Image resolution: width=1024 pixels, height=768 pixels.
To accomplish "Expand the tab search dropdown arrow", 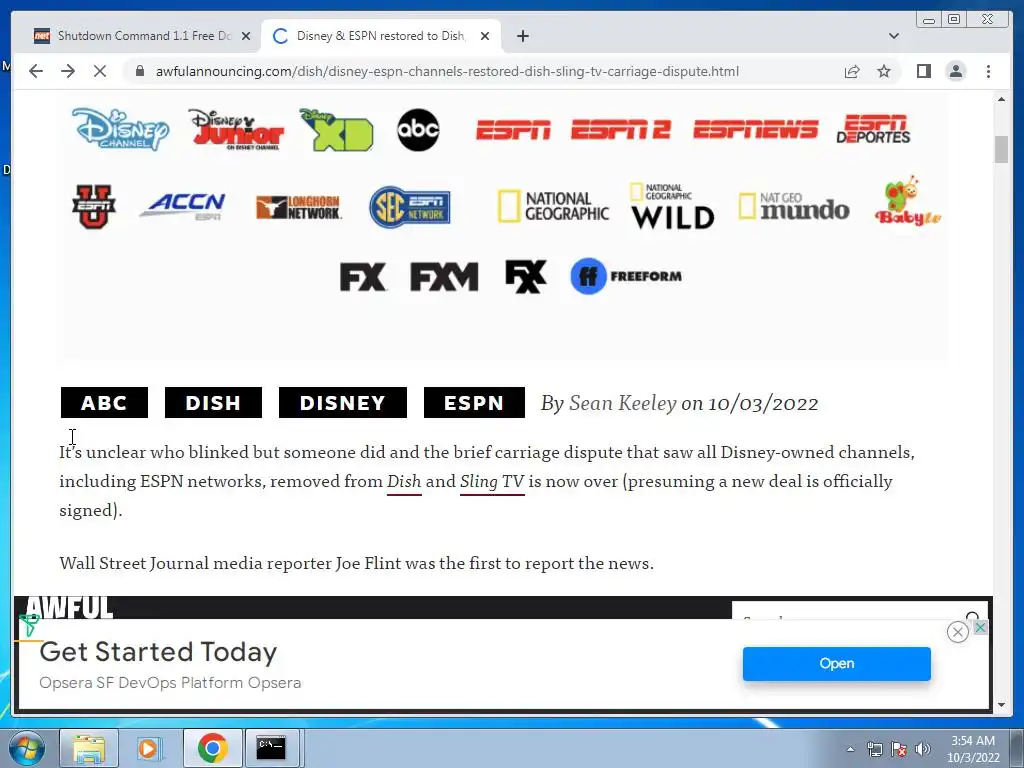I will [893, 36].
